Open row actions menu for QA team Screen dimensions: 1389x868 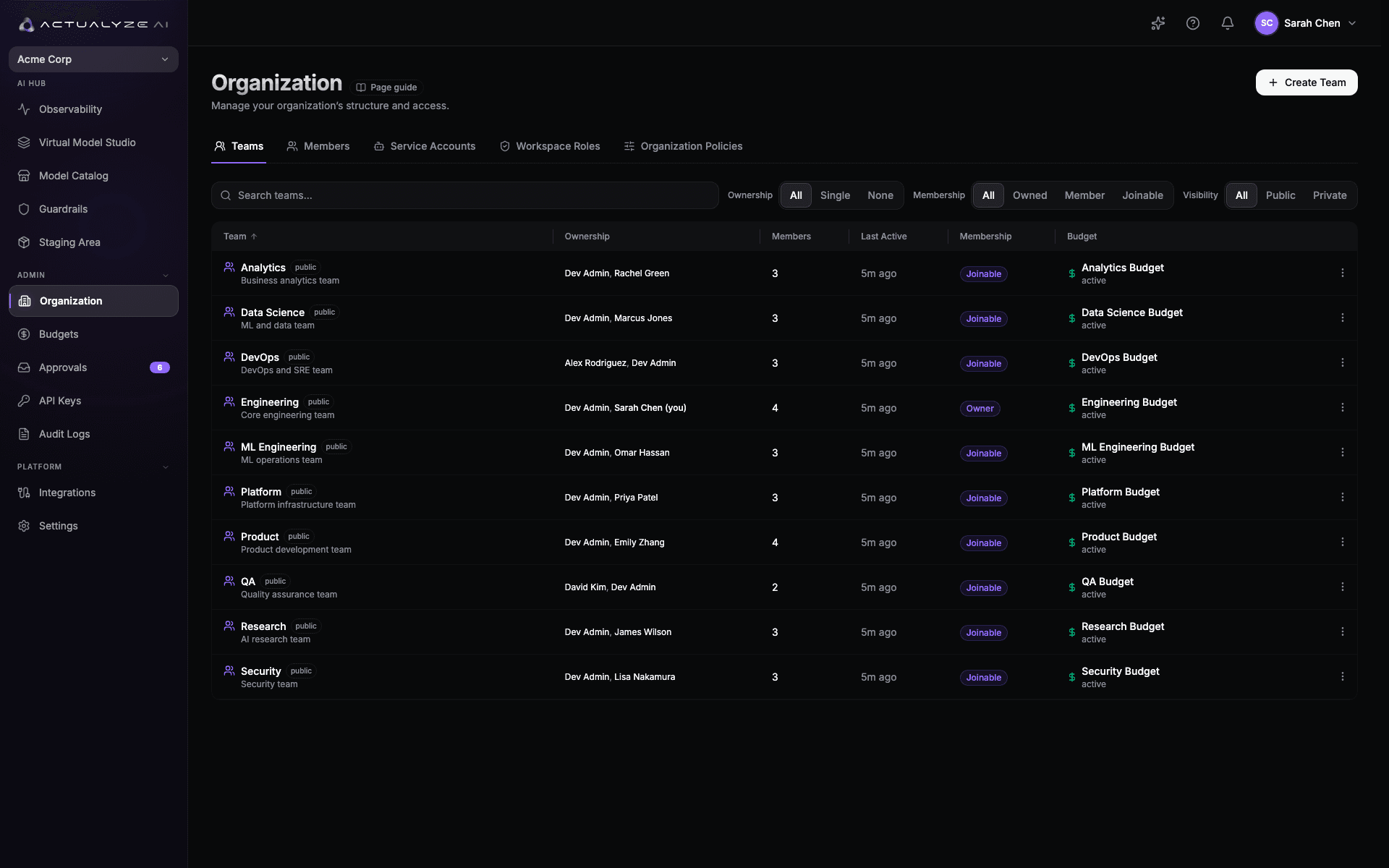(1342, 587)
